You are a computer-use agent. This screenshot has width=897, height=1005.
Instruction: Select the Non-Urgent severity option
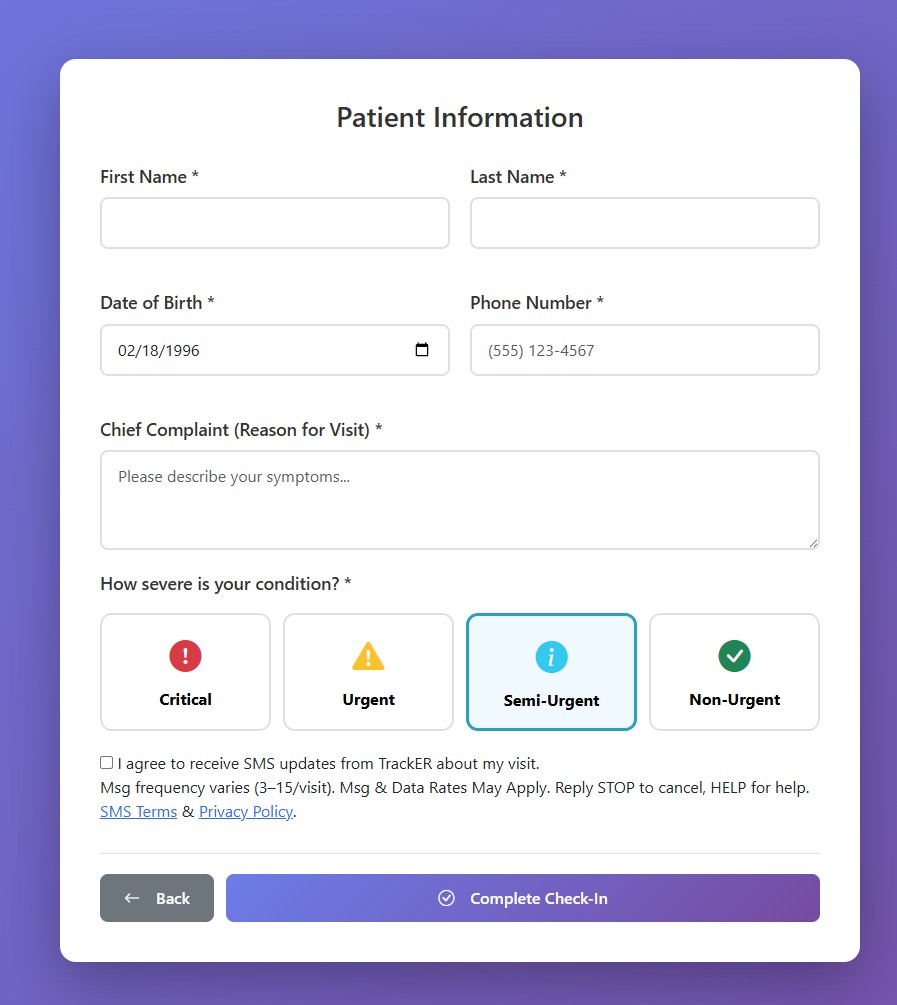tap(734, 672)
